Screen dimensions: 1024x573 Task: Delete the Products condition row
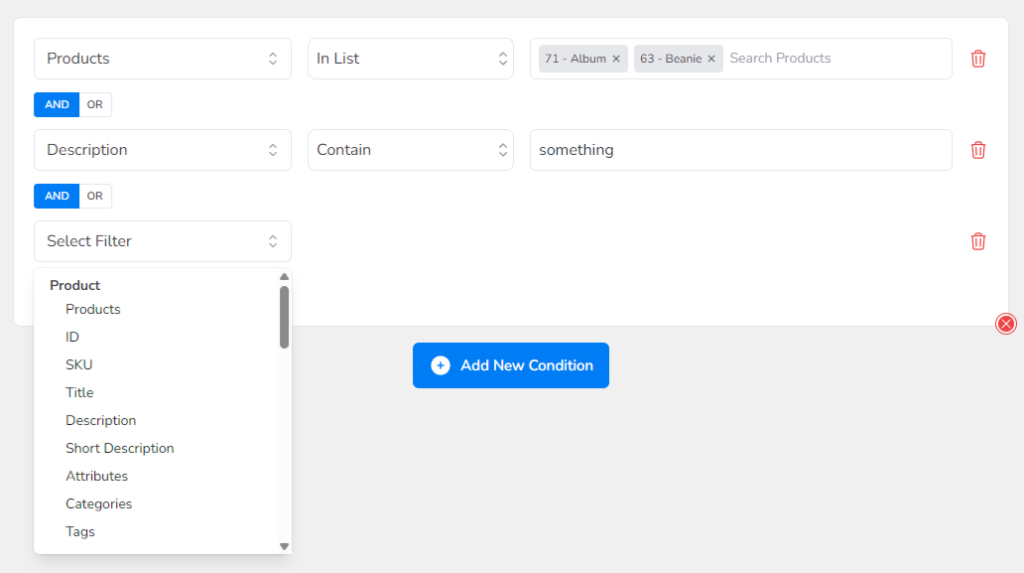point(978,59)
